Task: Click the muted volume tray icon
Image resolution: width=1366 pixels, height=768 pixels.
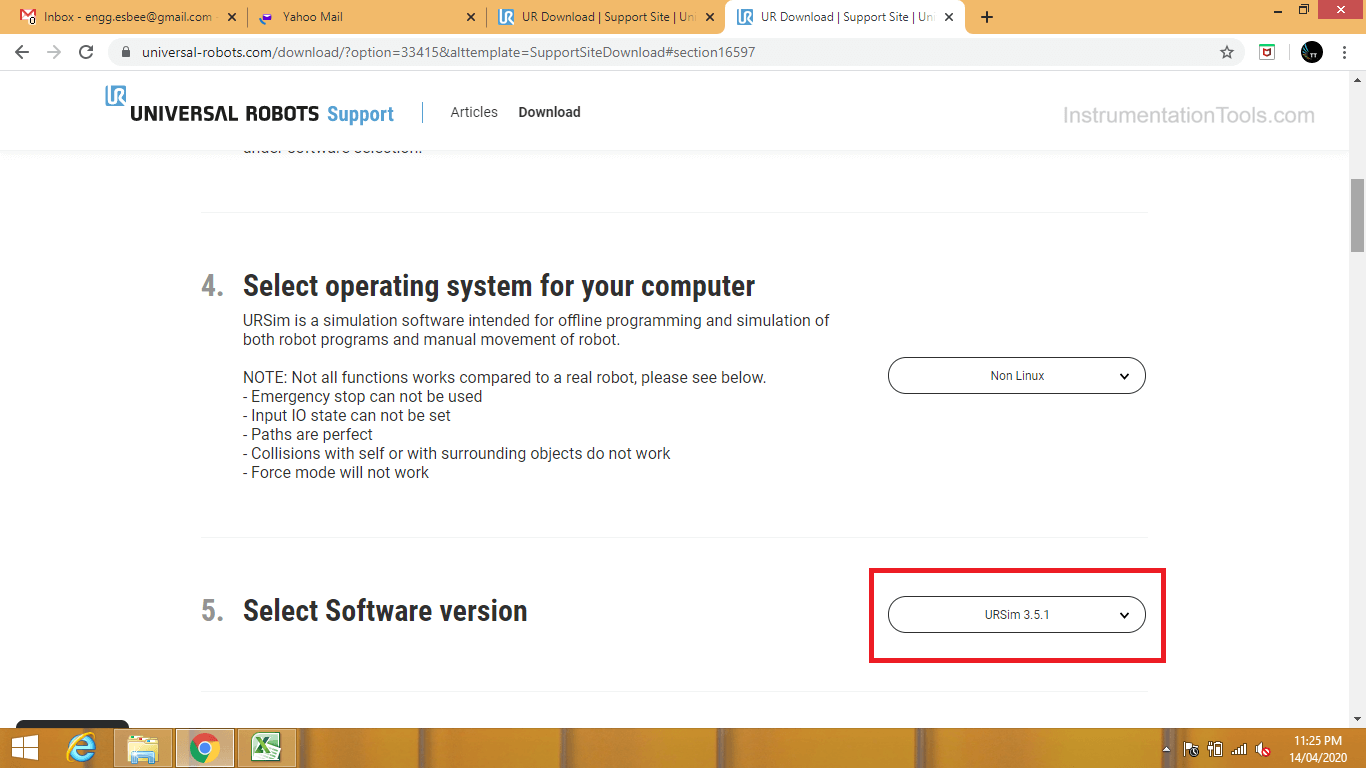Action: [1263, 749]
